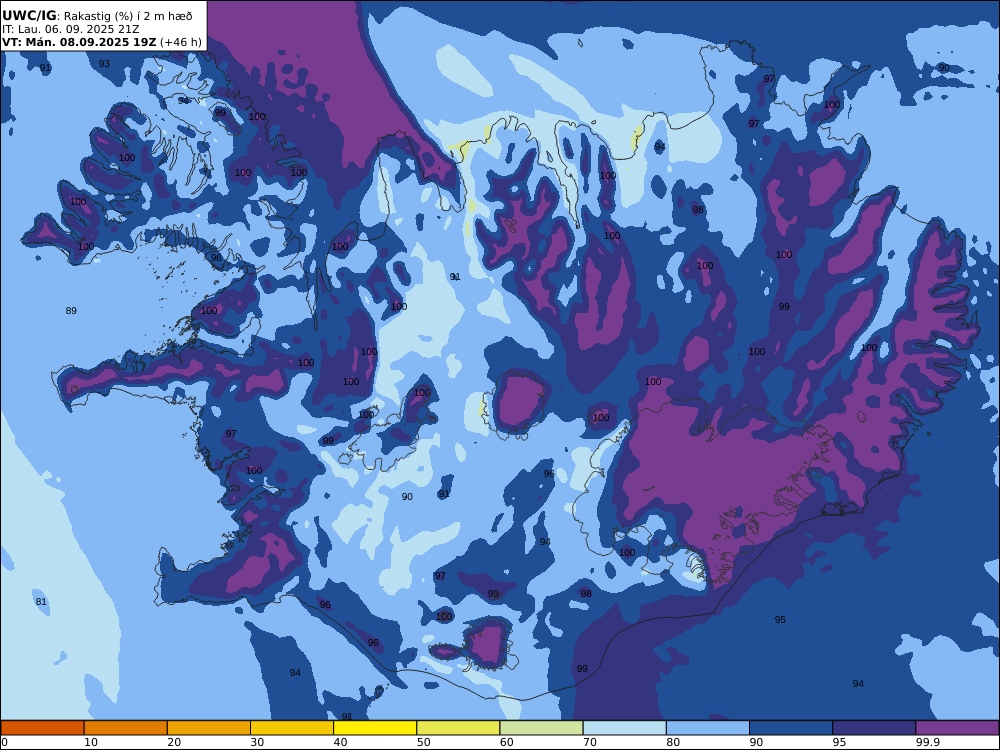
Task: Click the '93' humidity value on the map
Action: (x=104, y=64)
